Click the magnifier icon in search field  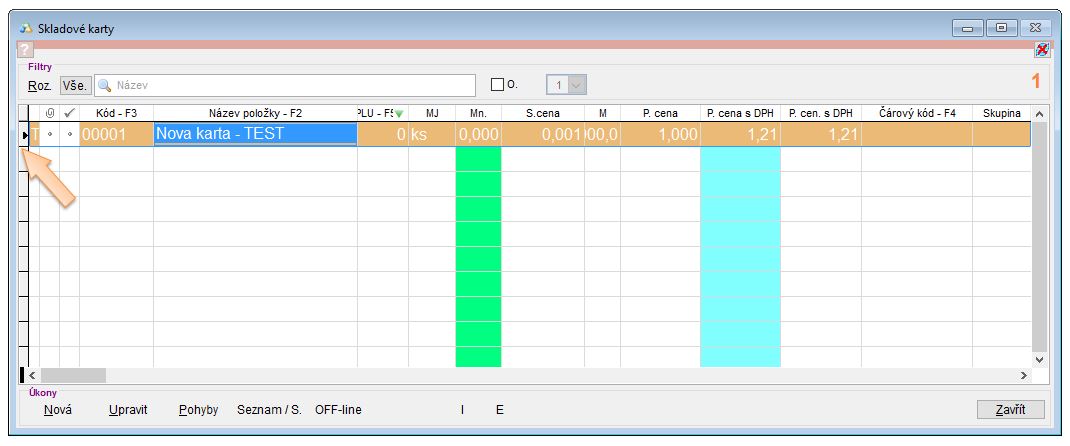point(105,85)
